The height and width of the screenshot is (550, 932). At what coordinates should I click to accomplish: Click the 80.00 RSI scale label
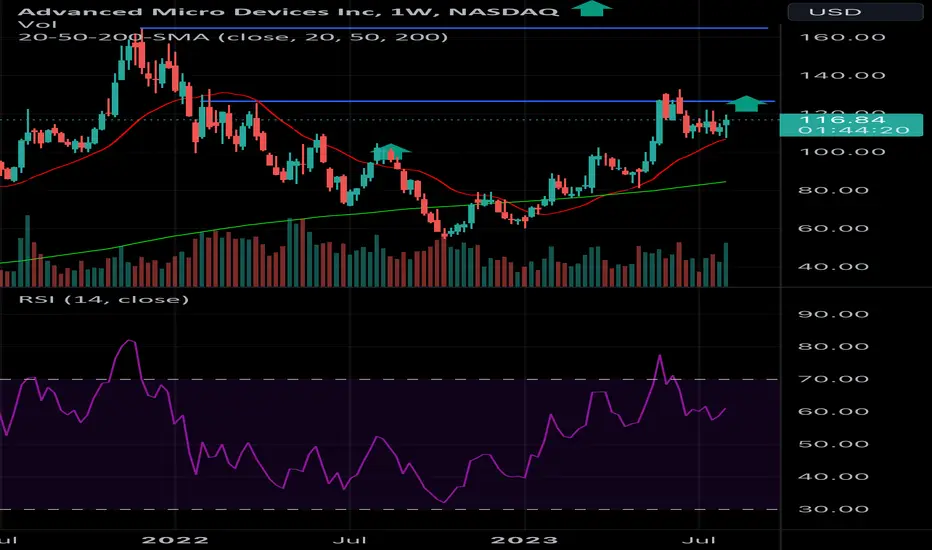(833, 347)
